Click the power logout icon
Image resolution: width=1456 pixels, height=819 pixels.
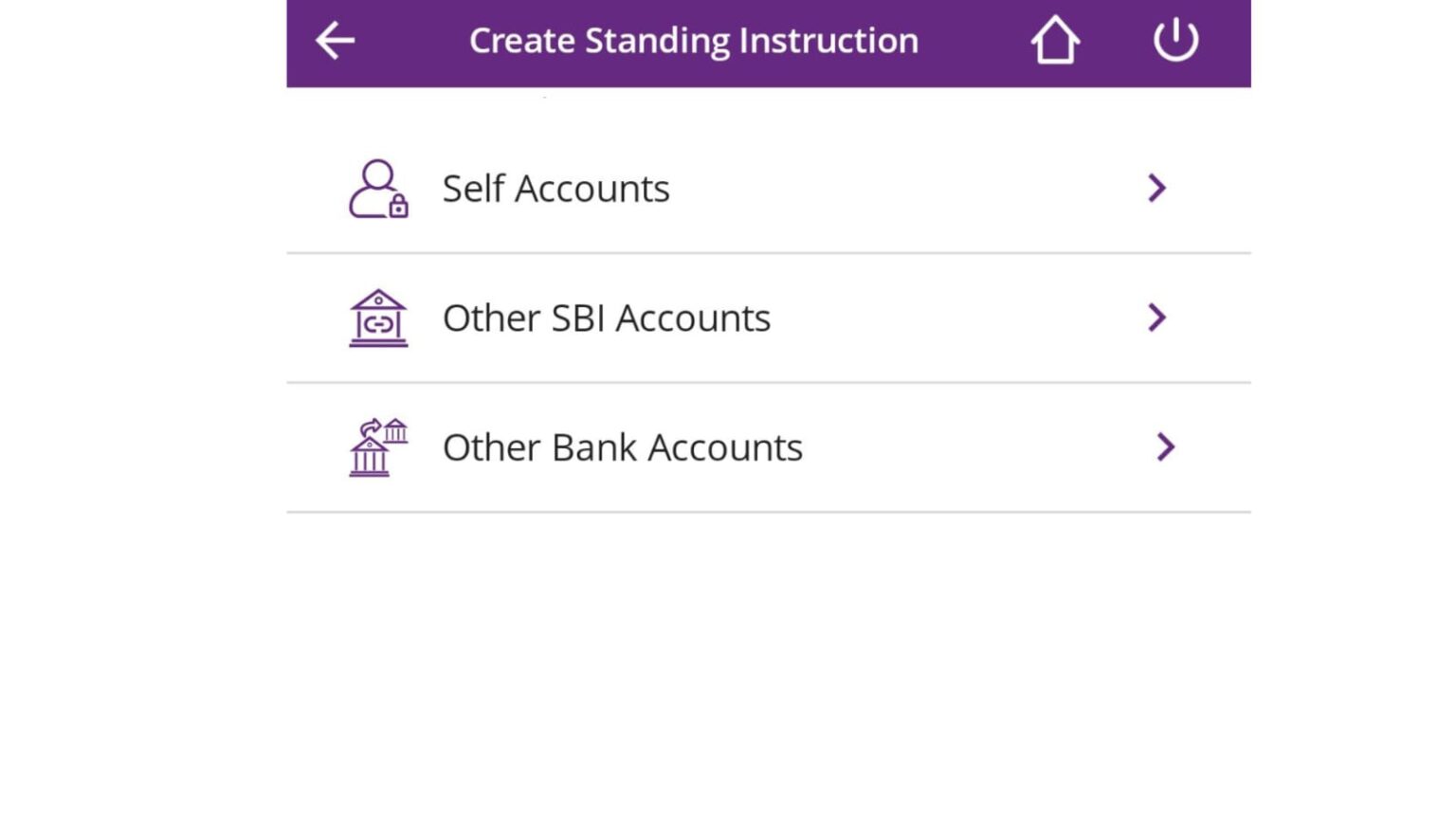pos(1175,40)
